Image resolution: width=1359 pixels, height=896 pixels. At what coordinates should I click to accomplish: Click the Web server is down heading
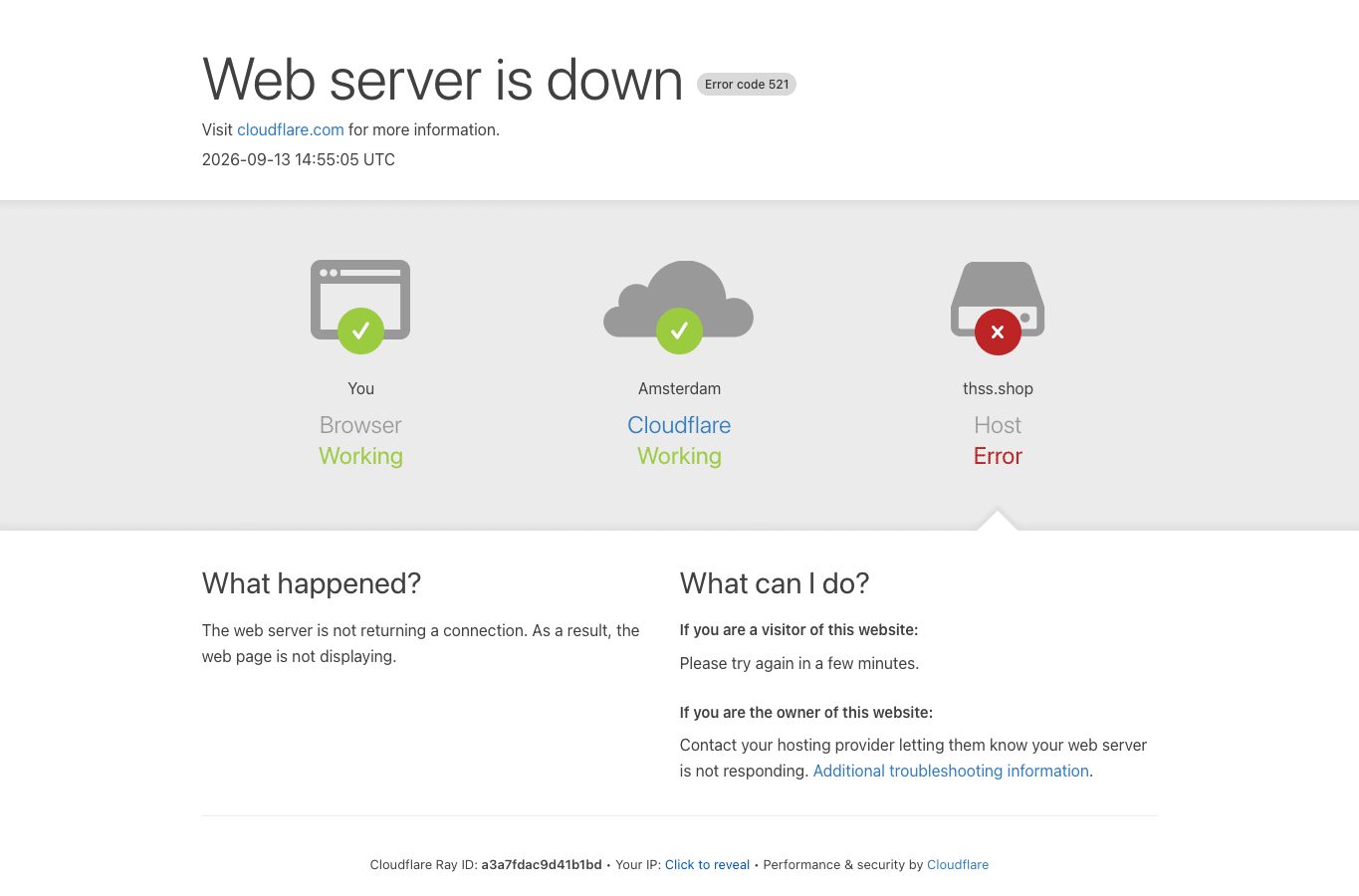tap(442, 80)
